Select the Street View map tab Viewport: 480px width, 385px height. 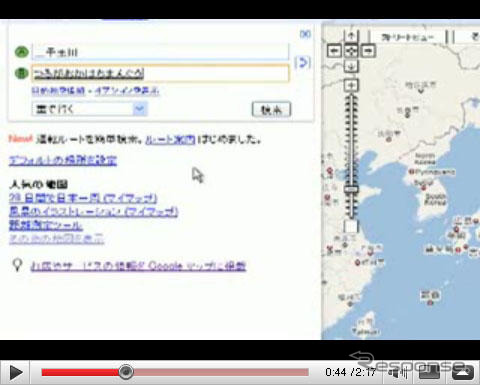click(407, 37)
